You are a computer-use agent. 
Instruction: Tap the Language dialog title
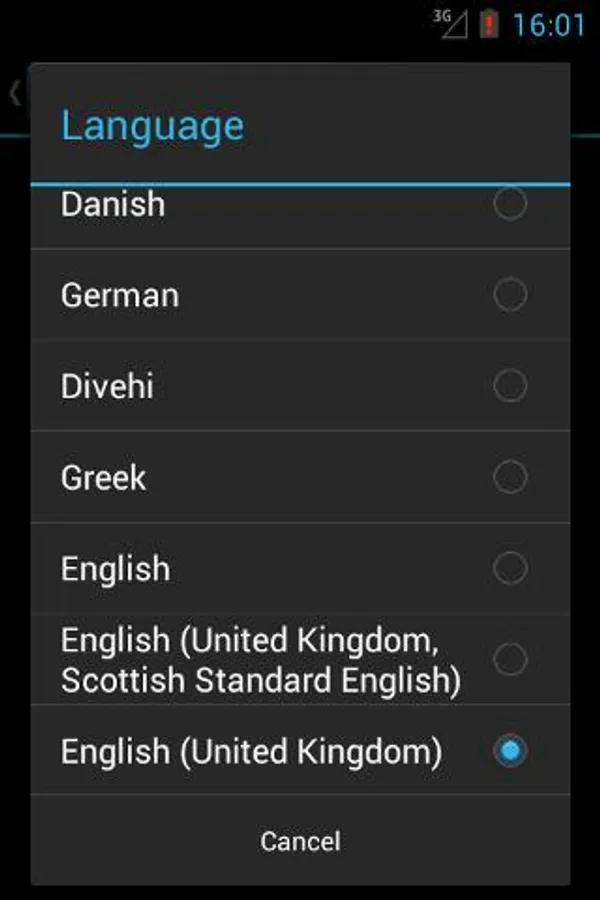[x=152, y=126]
